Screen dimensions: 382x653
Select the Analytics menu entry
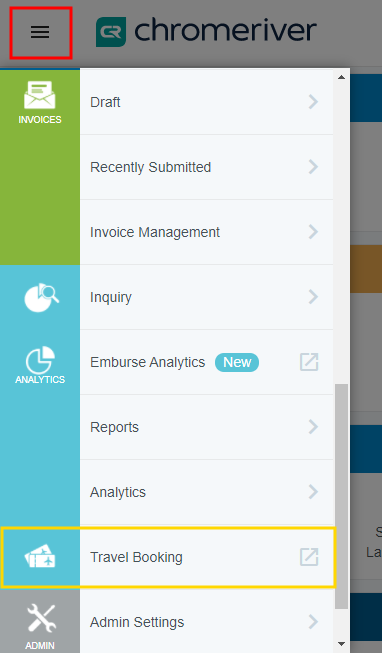[207, 492]
